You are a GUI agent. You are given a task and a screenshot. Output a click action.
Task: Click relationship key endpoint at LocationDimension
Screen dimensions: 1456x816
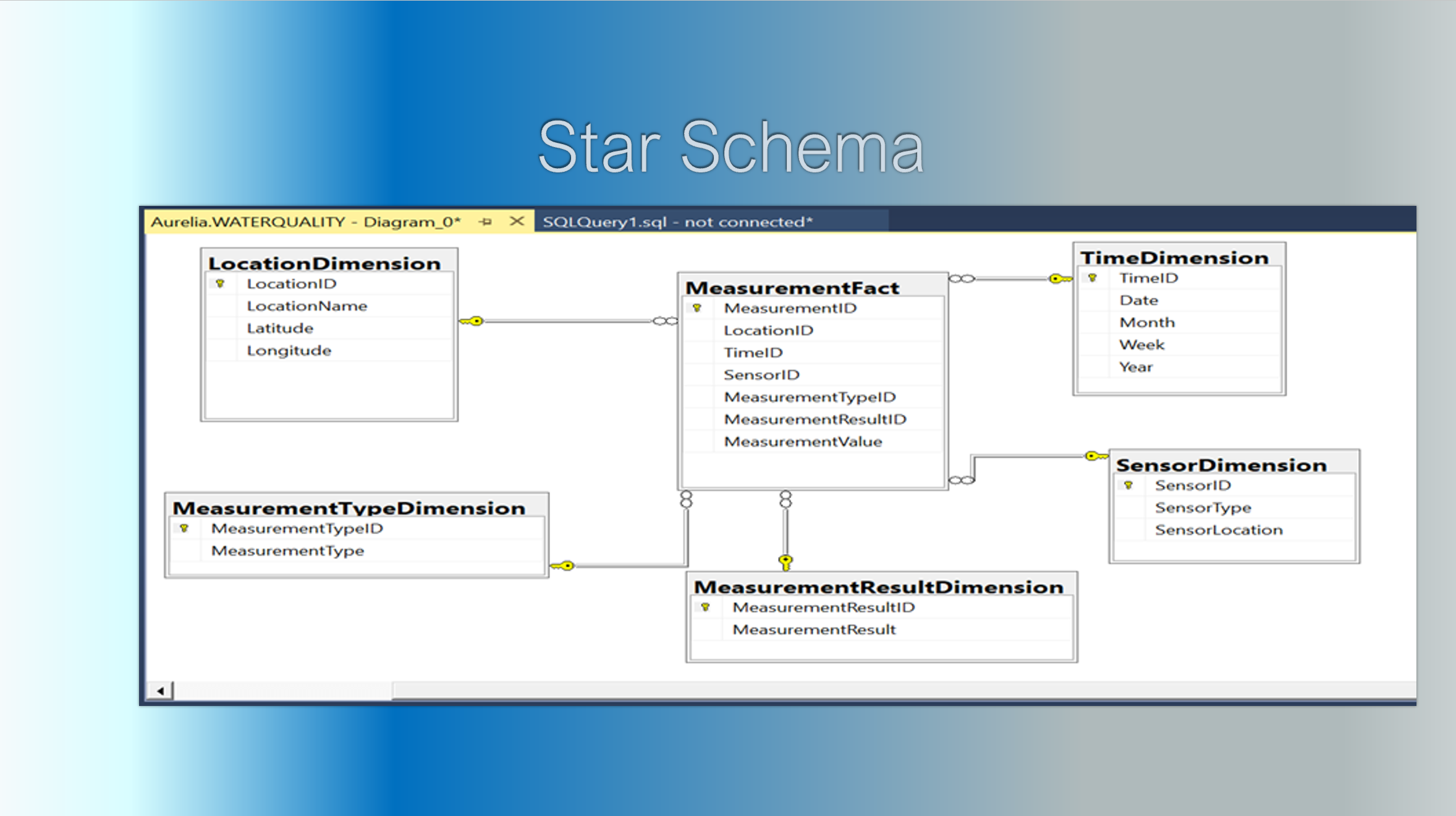tap(472, 321)
